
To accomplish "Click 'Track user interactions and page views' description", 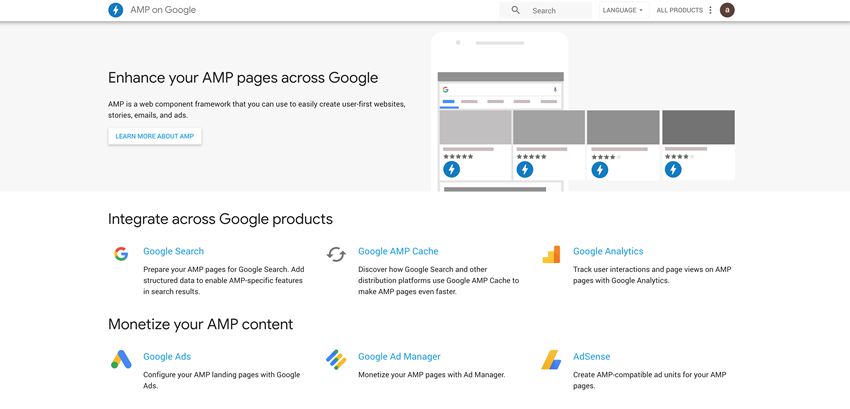I will click(x=652, y=275).
